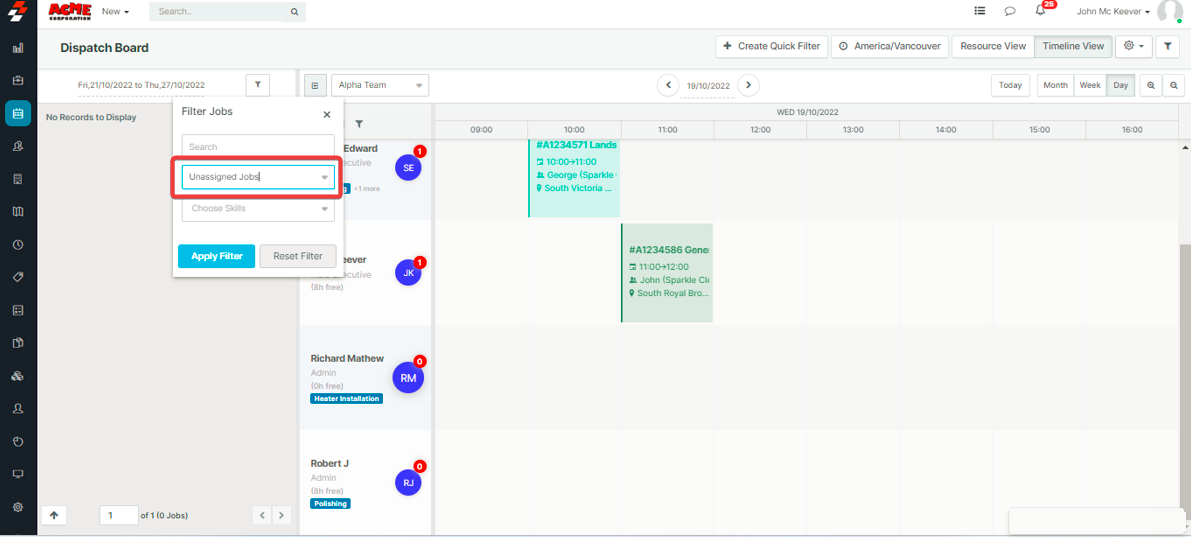Open the briefcase icon in the sidebar

[x=18, y=81]
